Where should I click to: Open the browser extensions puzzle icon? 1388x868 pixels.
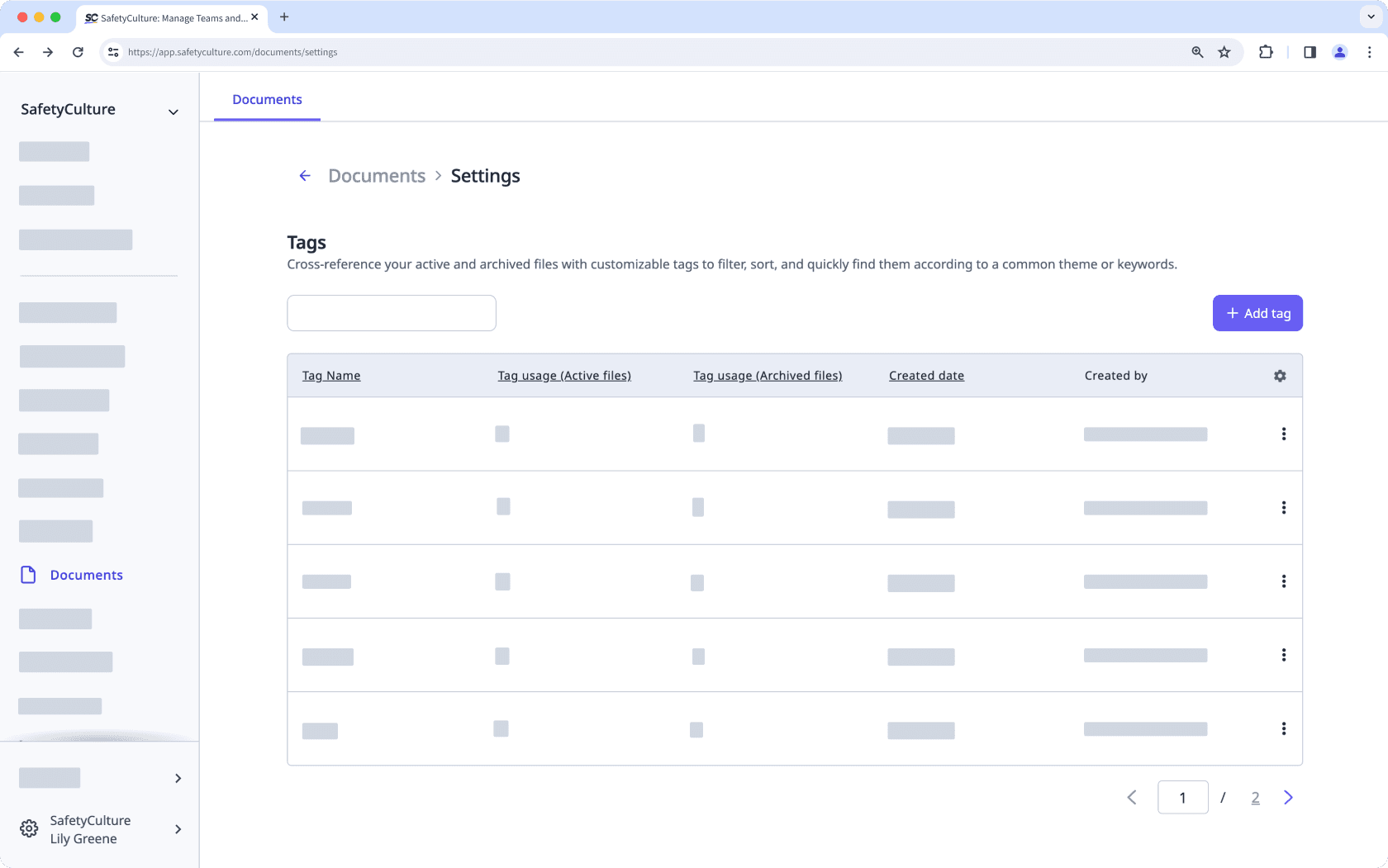pos(1266,52)
